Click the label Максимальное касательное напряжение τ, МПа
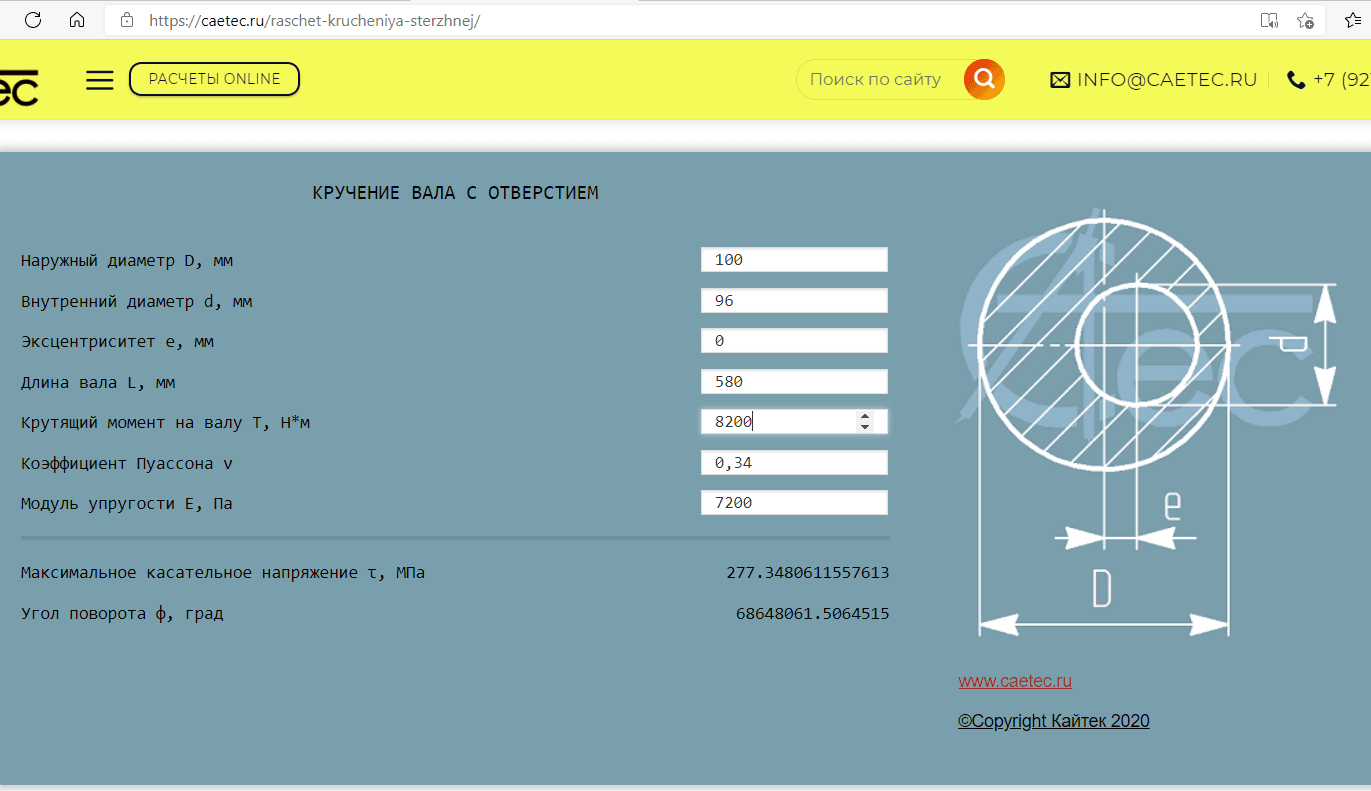 pyautogui.click(x=223, y=573)
